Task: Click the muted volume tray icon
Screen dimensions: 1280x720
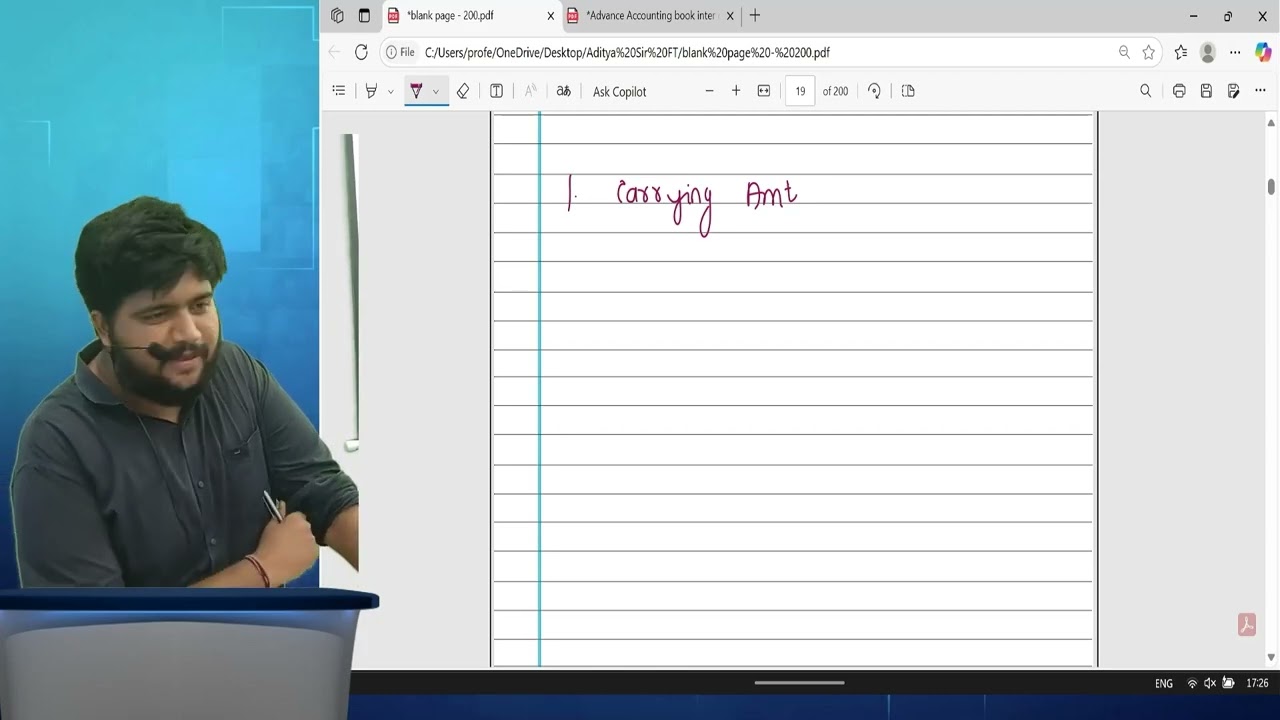Action: click(1210, 684)
